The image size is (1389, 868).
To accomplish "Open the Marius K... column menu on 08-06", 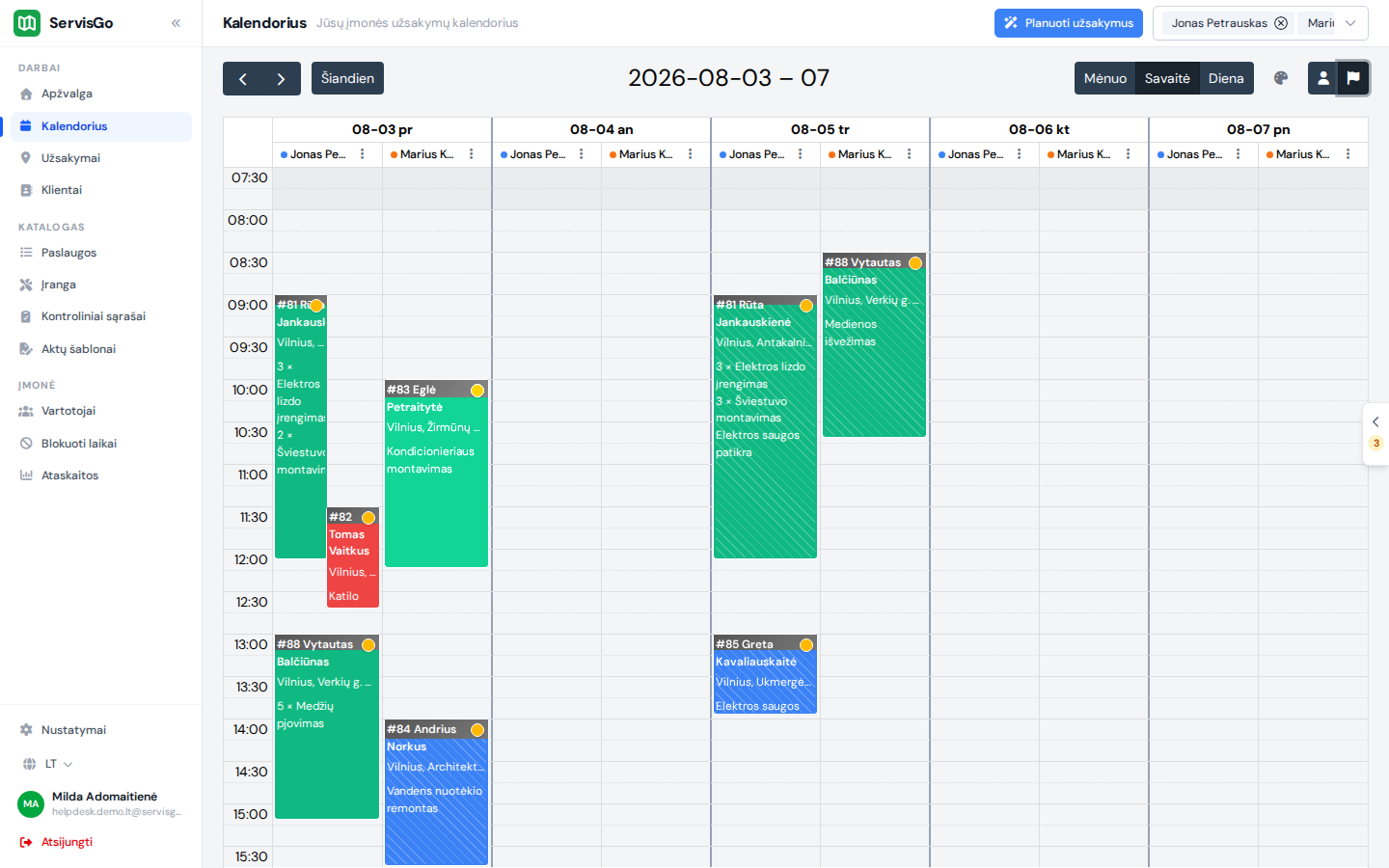I will pos(1129,154).
